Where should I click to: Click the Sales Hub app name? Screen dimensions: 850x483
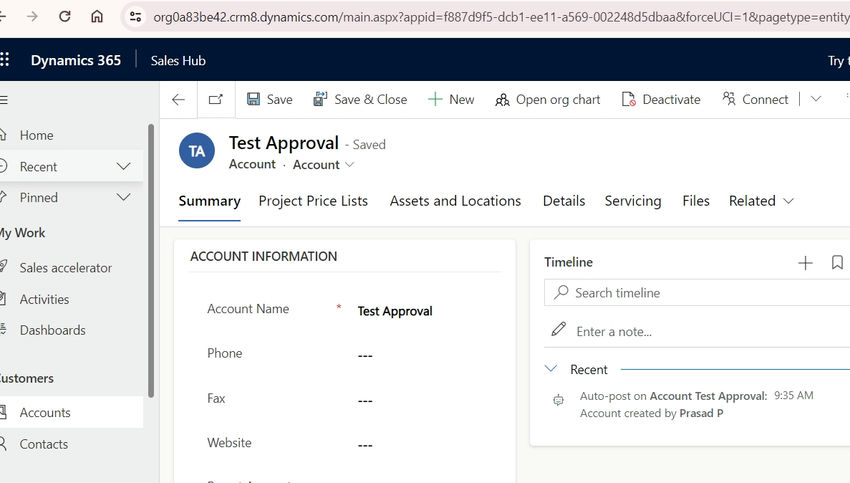coord(178,61)
